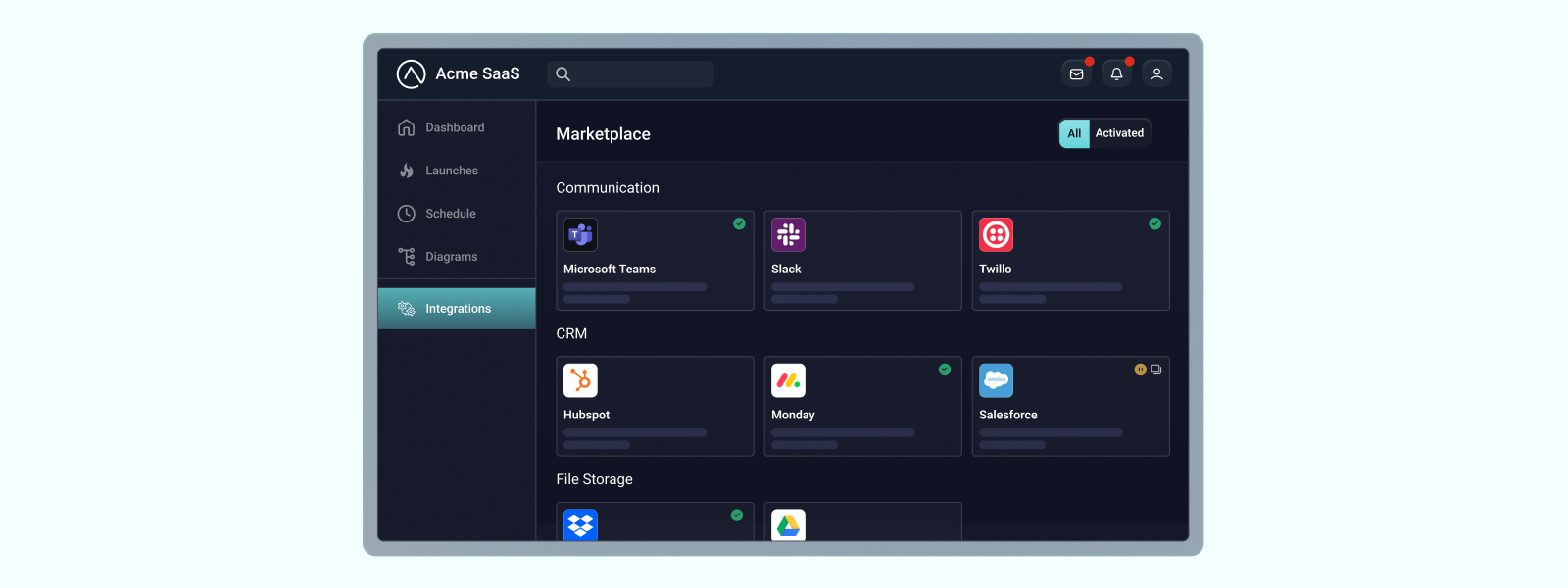Click the File Storage section label

[594, 479]
